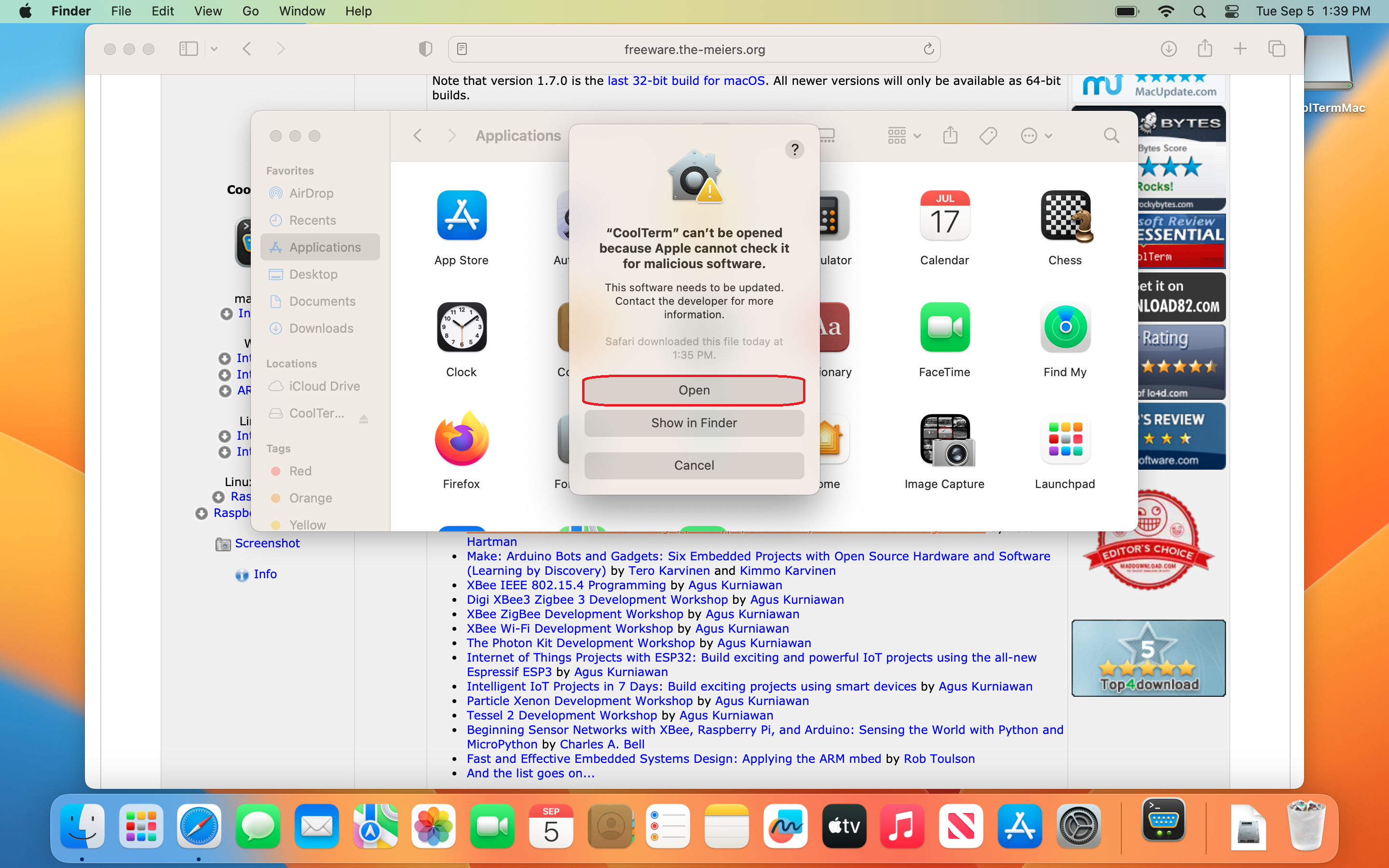Screen dimensions: 1389x868
Task: Expand Safari tab group chevron
Action: [x=214, y=49]
